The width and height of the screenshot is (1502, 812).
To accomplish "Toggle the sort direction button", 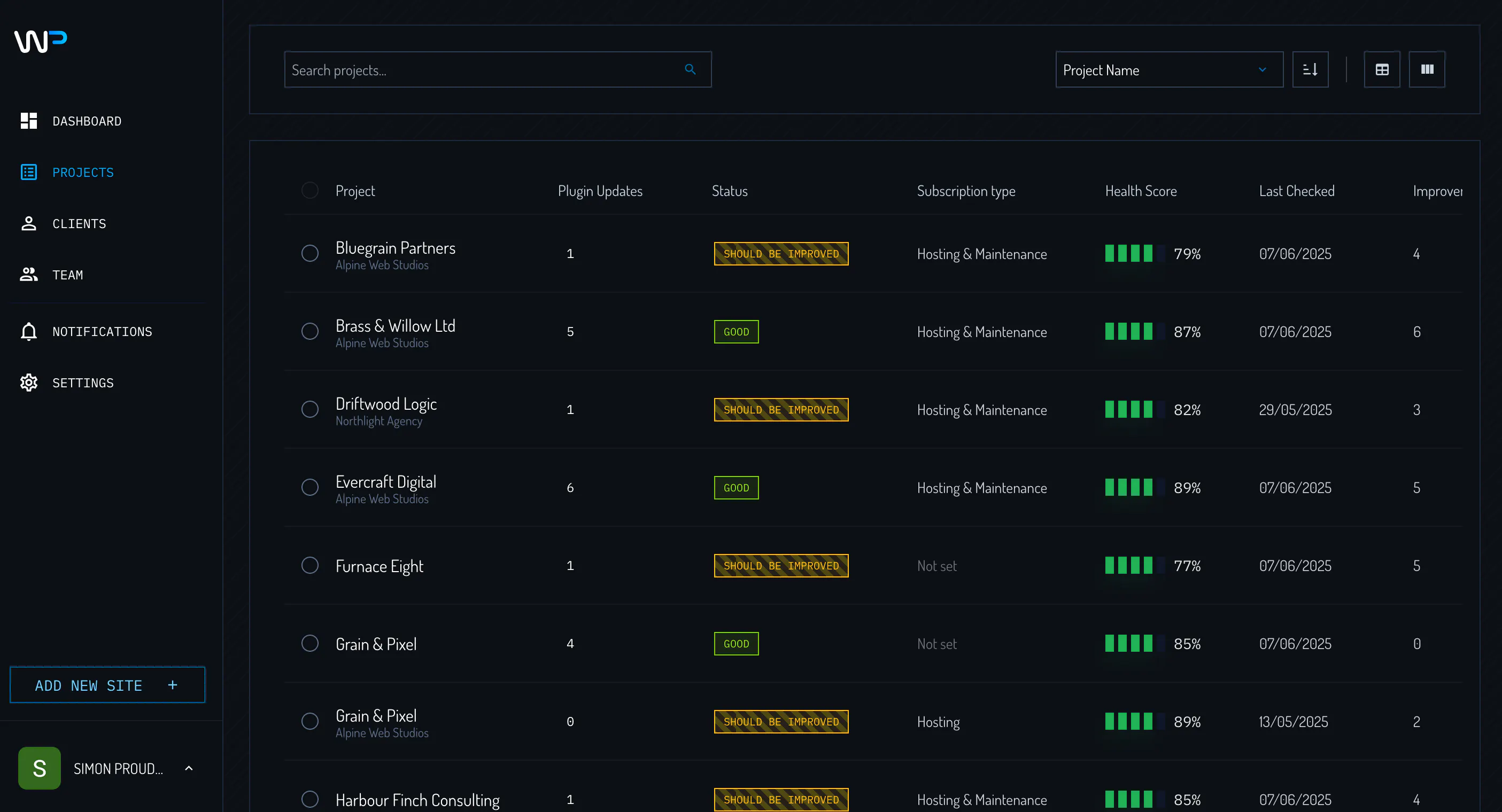I will [1310, 69].
